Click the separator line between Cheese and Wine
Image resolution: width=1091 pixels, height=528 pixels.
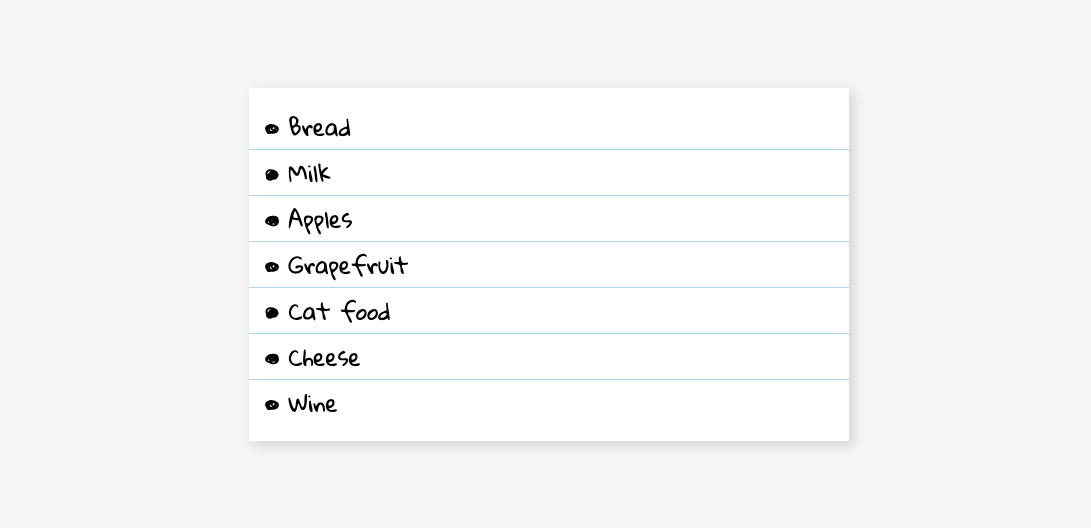pyautogui.click(x=549, y=380)
